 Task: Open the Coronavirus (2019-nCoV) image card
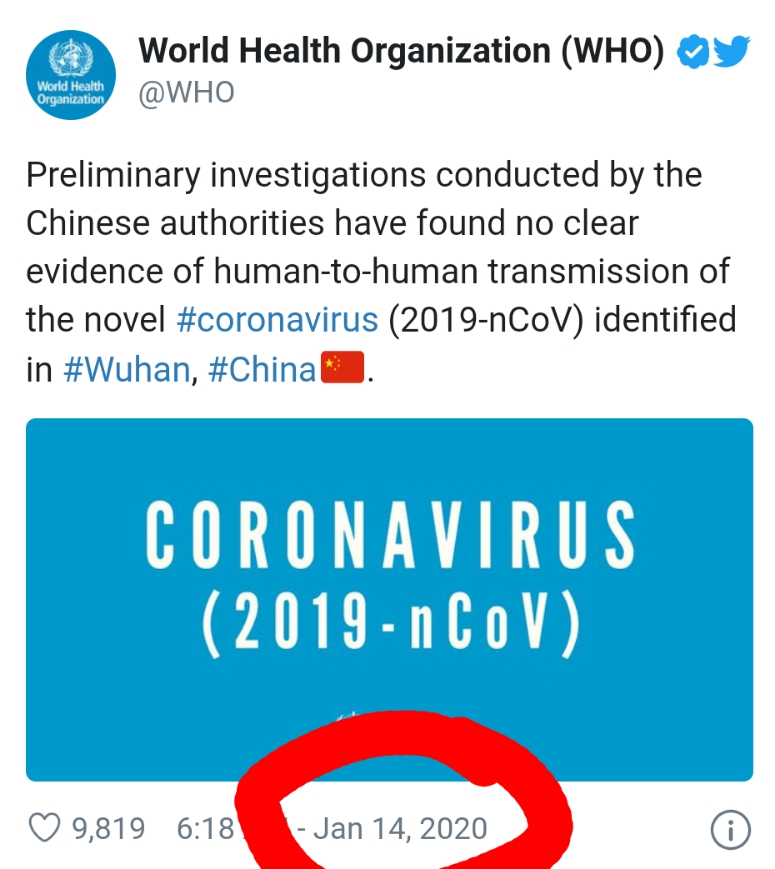[x=389, y=600]
